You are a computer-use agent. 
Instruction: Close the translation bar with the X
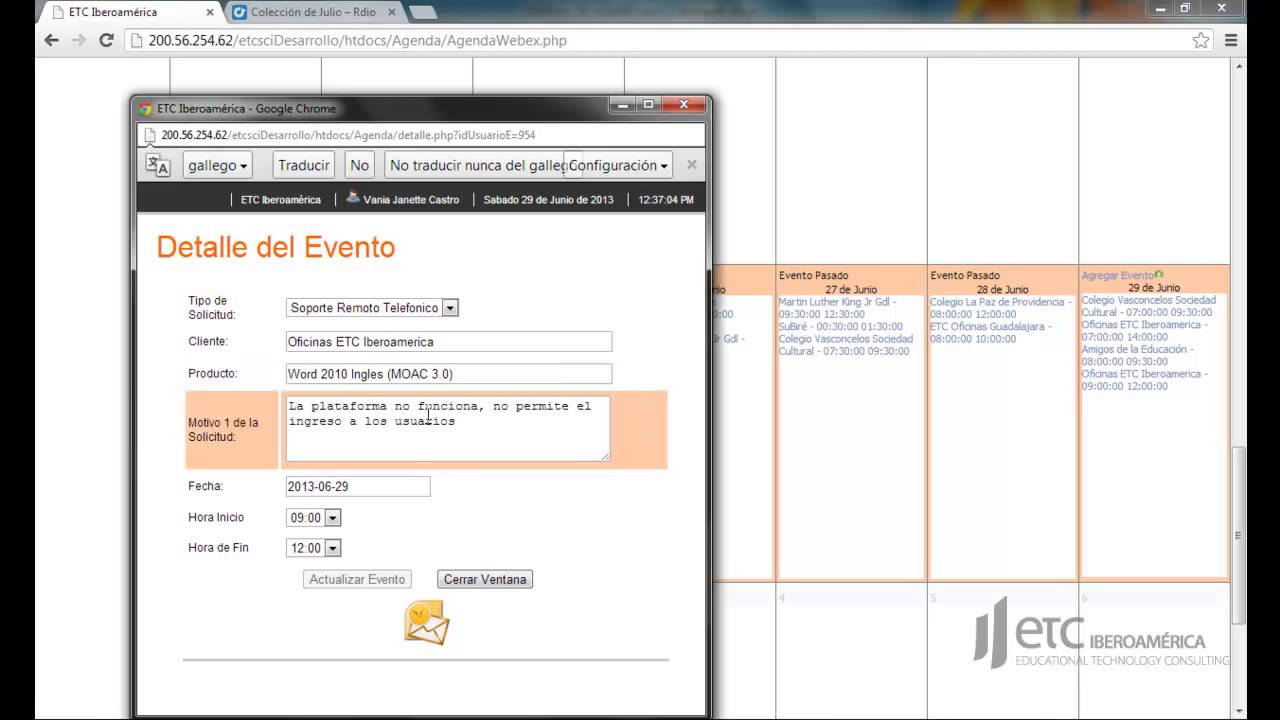pyautogui.click(x=691, y=165)
